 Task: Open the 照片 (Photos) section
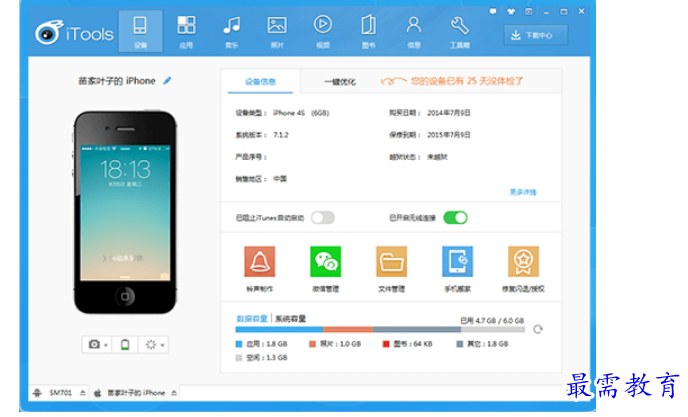277,31
